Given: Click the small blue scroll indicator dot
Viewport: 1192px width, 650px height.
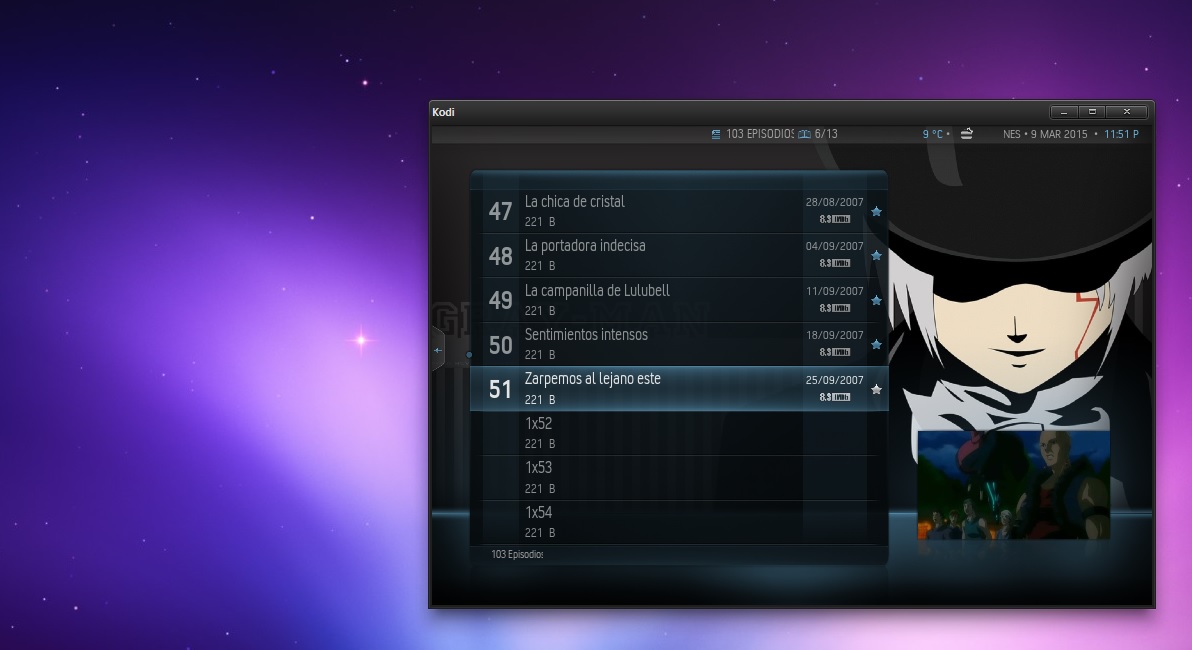Looking at the screenshot, I should tap(467, 354).
